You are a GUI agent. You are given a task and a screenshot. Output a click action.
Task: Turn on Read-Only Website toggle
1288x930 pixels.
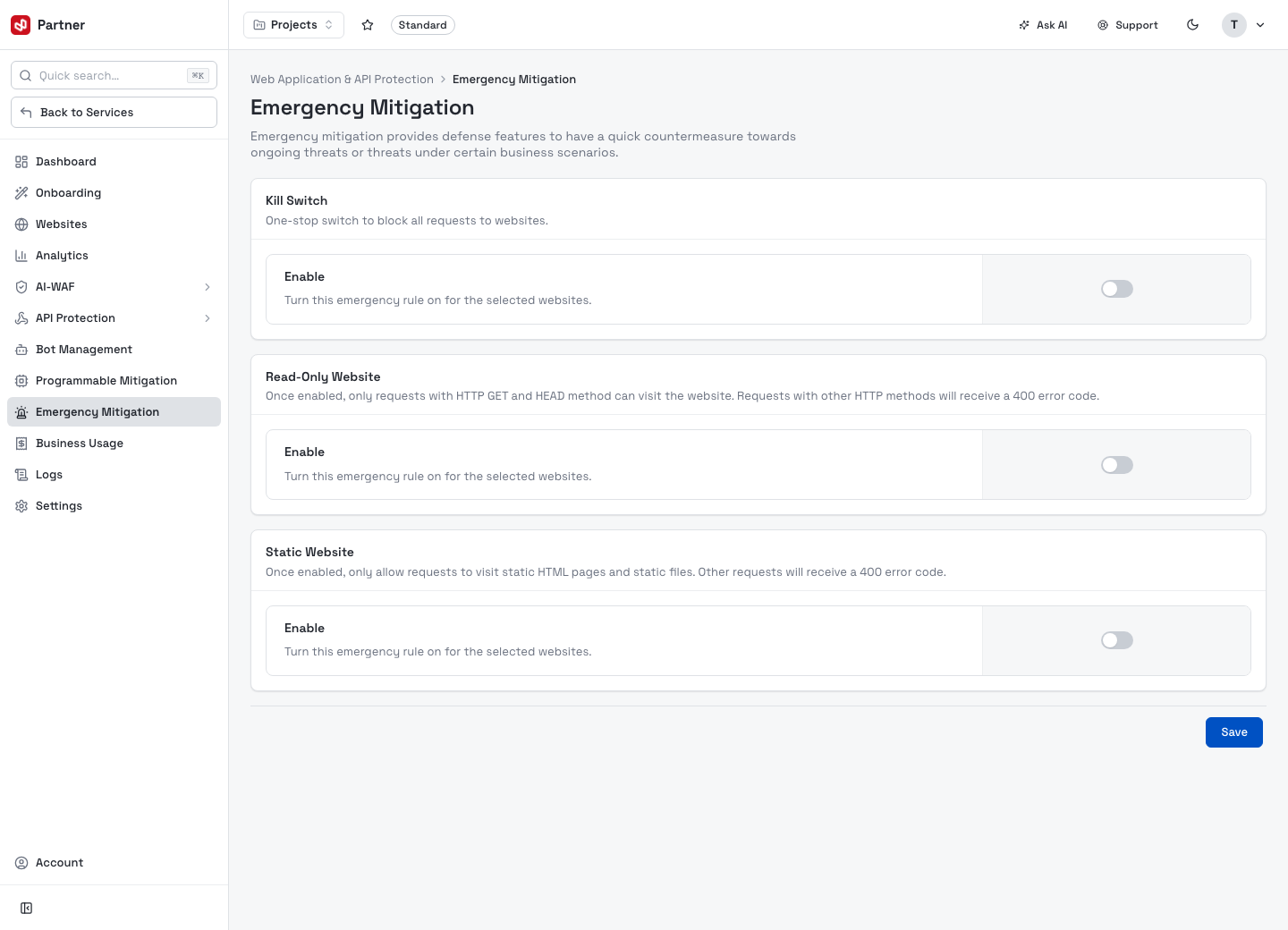pos(1117,465)
